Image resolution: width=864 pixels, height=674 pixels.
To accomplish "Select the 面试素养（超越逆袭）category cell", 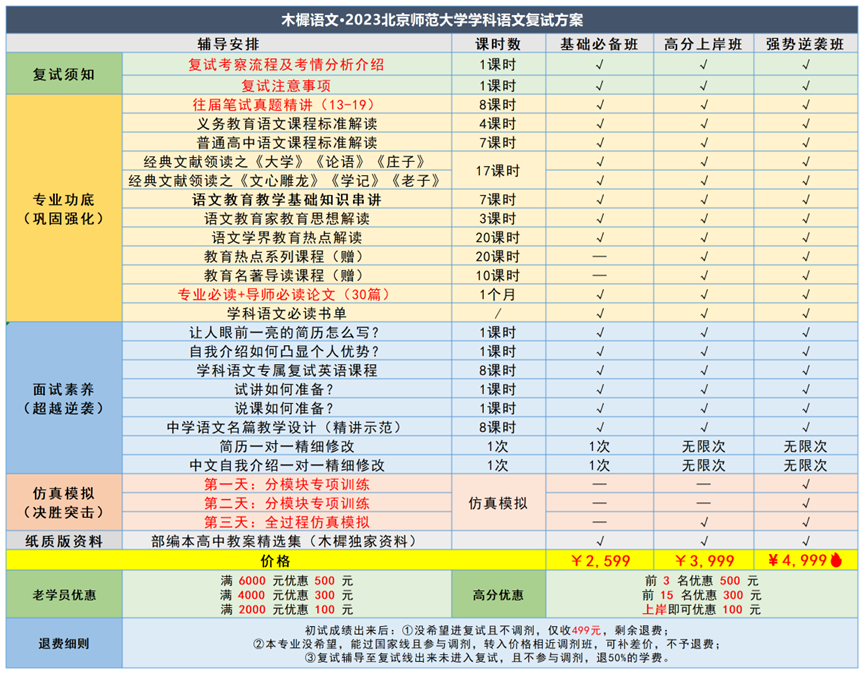I will tap(64, 398).
